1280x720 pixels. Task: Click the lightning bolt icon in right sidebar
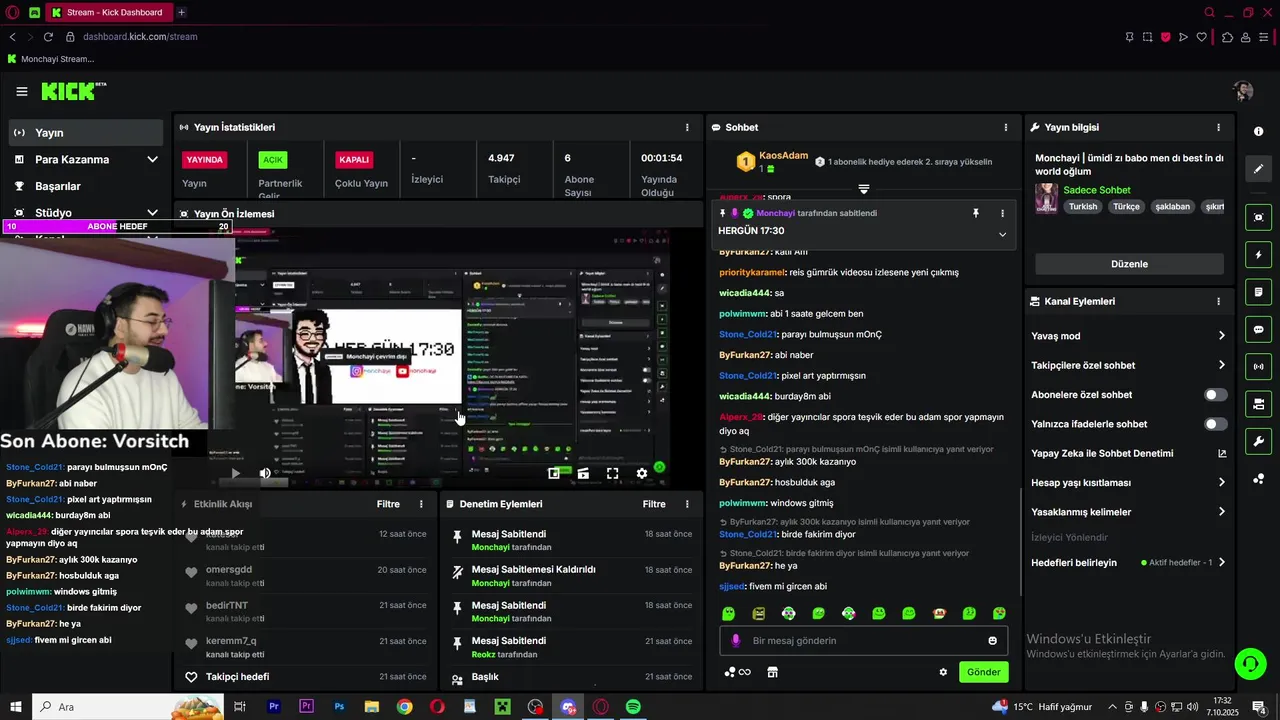tap(1258, 254)
